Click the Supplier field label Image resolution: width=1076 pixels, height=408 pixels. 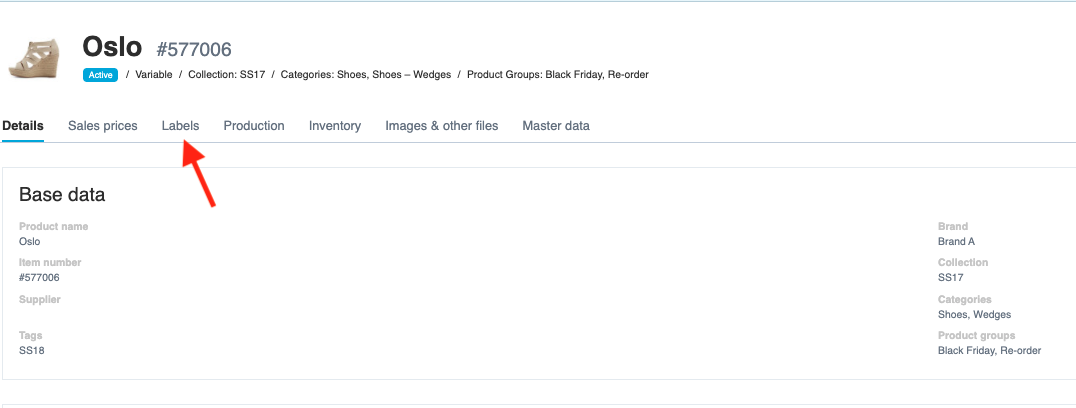40,299
